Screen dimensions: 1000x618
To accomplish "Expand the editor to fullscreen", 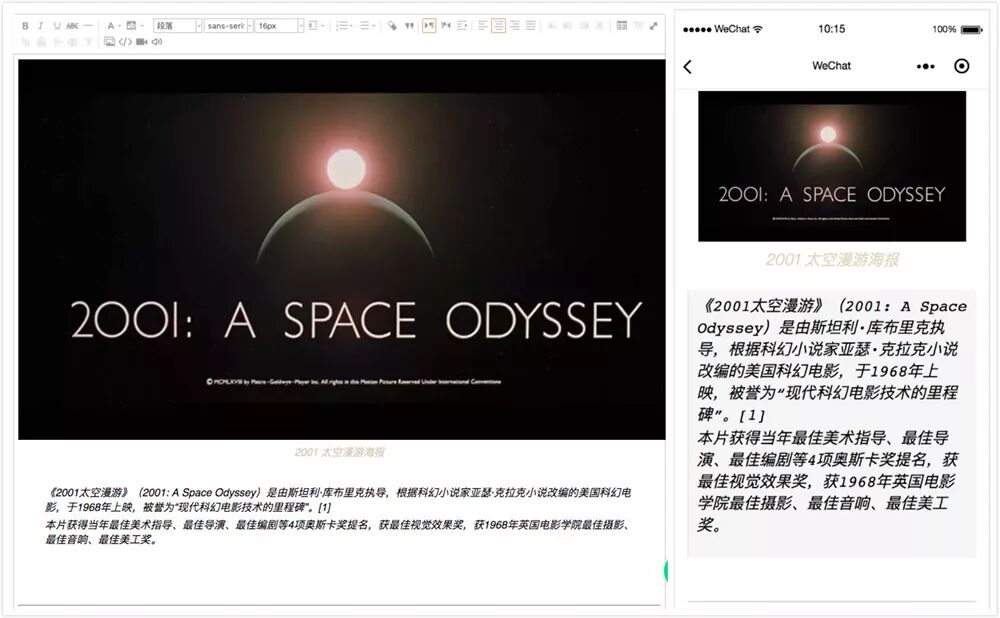I will [654, 26].
